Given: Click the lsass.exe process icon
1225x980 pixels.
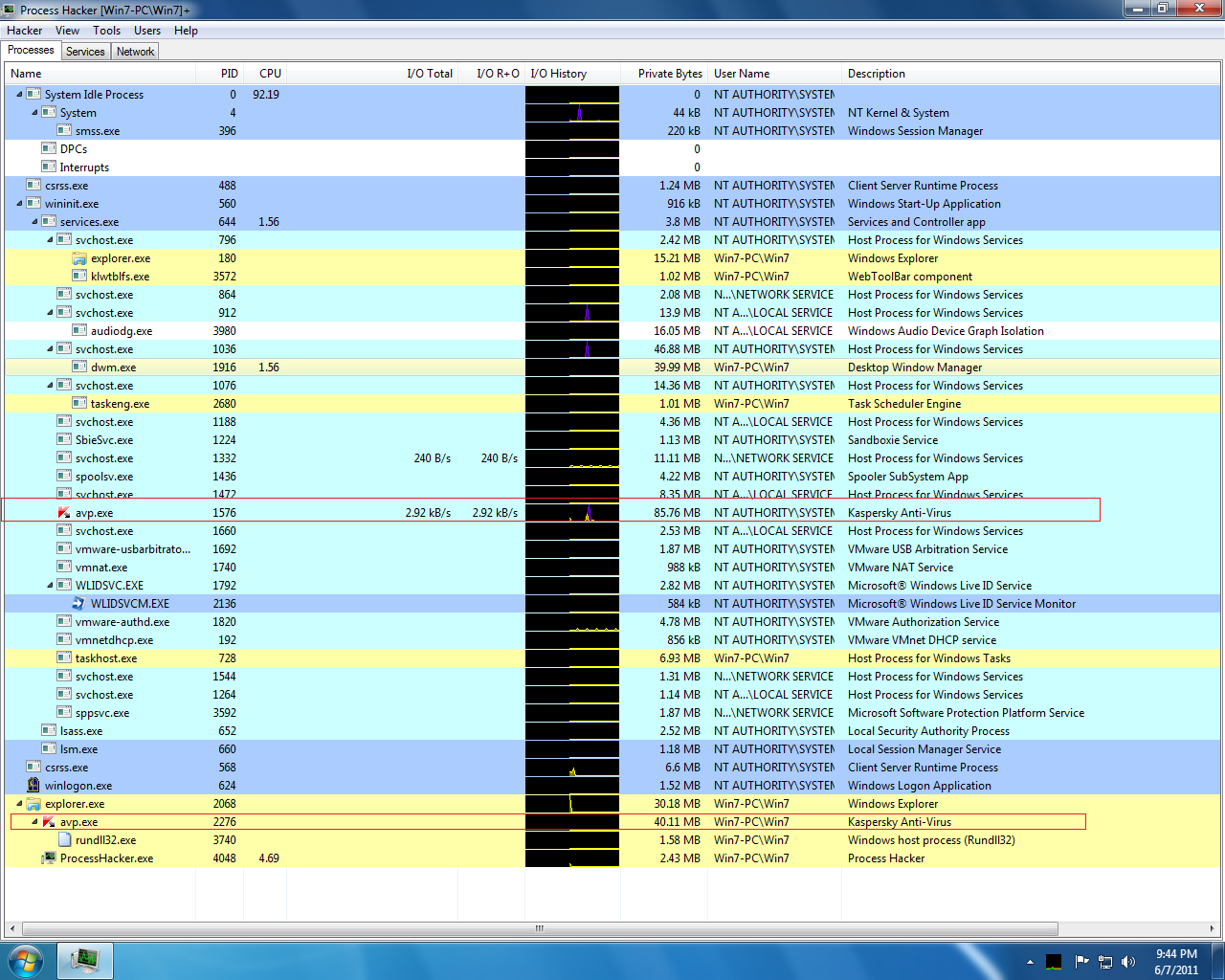Looking at the screenshot, I should point(49,731).
